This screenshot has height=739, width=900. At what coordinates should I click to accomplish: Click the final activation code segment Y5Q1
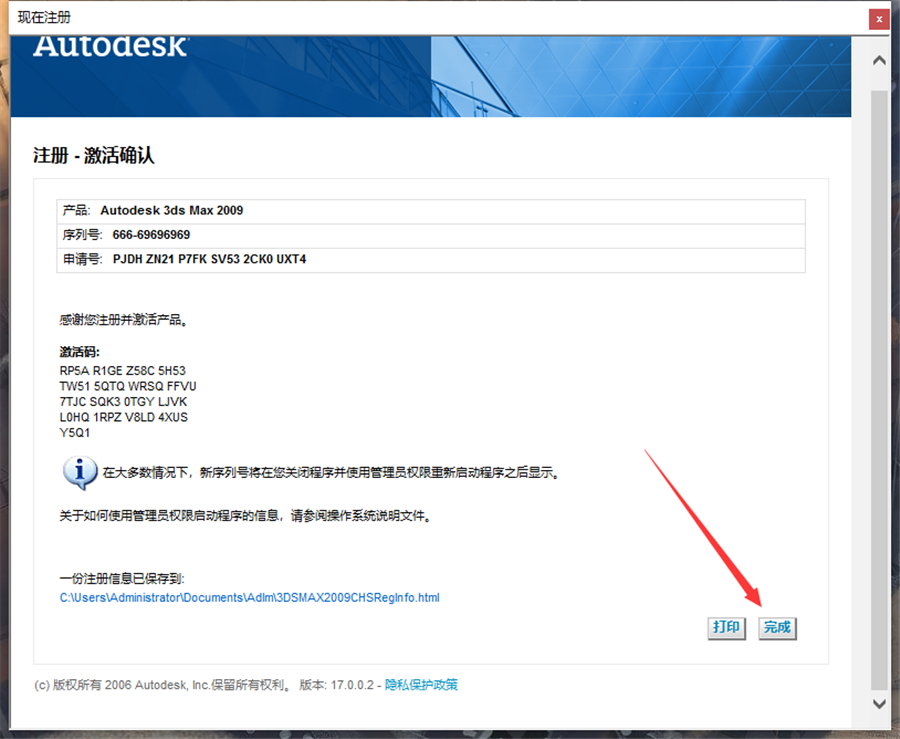point(75,433)
